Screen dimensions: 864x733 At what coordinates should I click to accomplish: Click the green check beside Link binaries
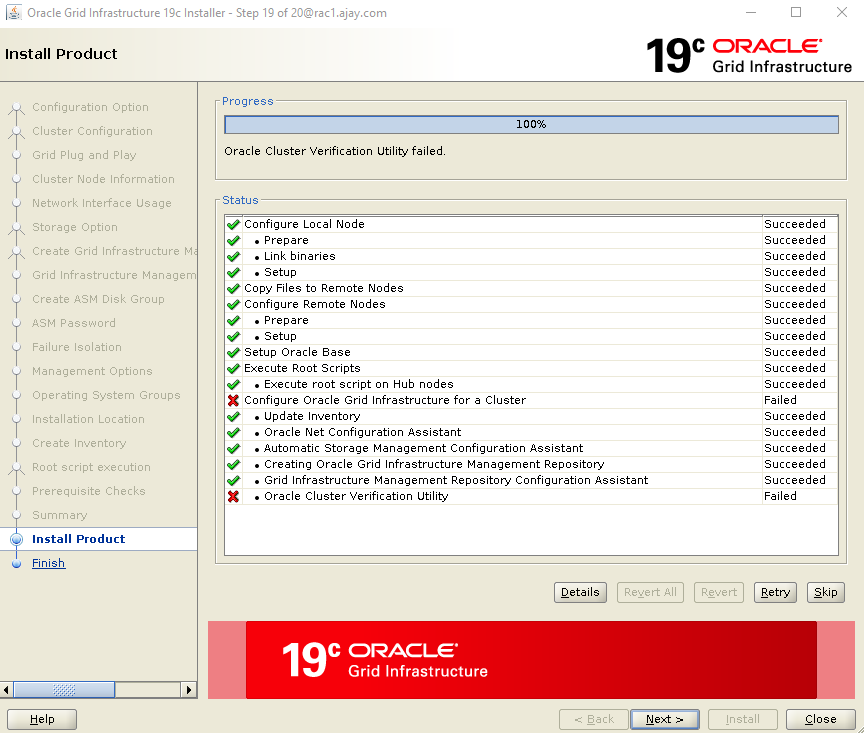click(x=233, y=256)
